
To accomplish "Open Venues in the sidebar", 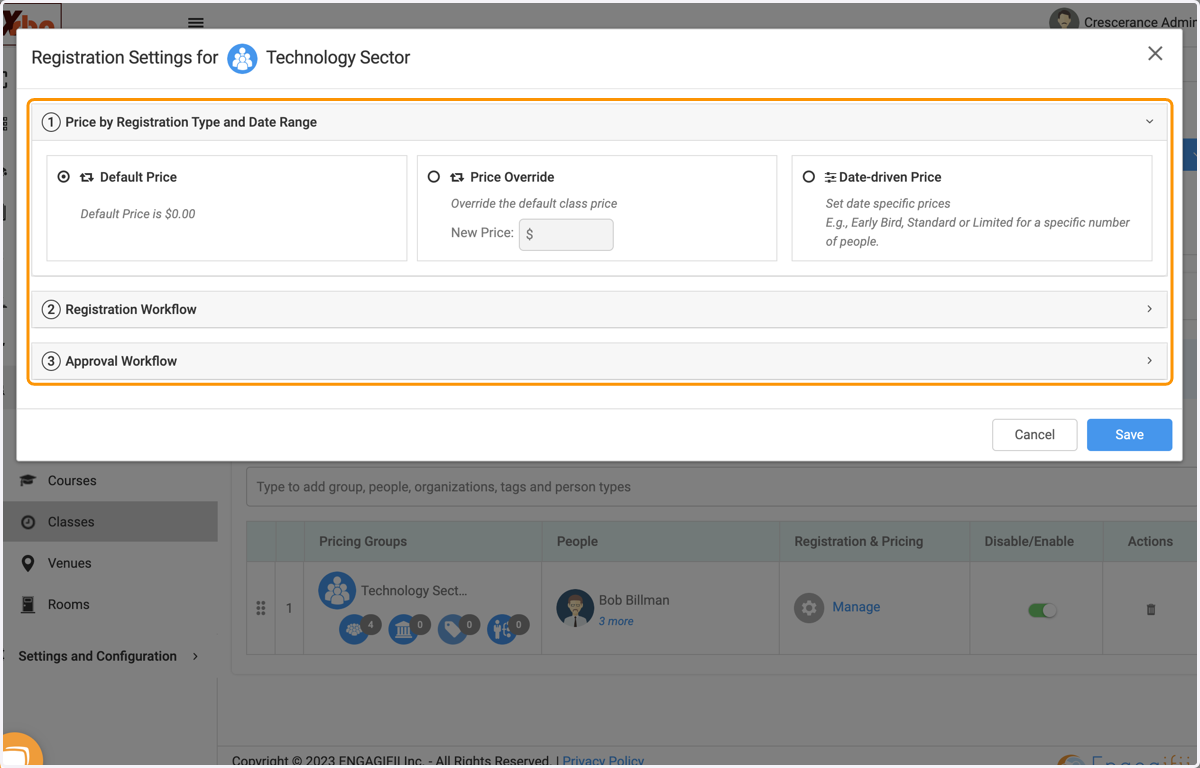I will coord(69,563).
